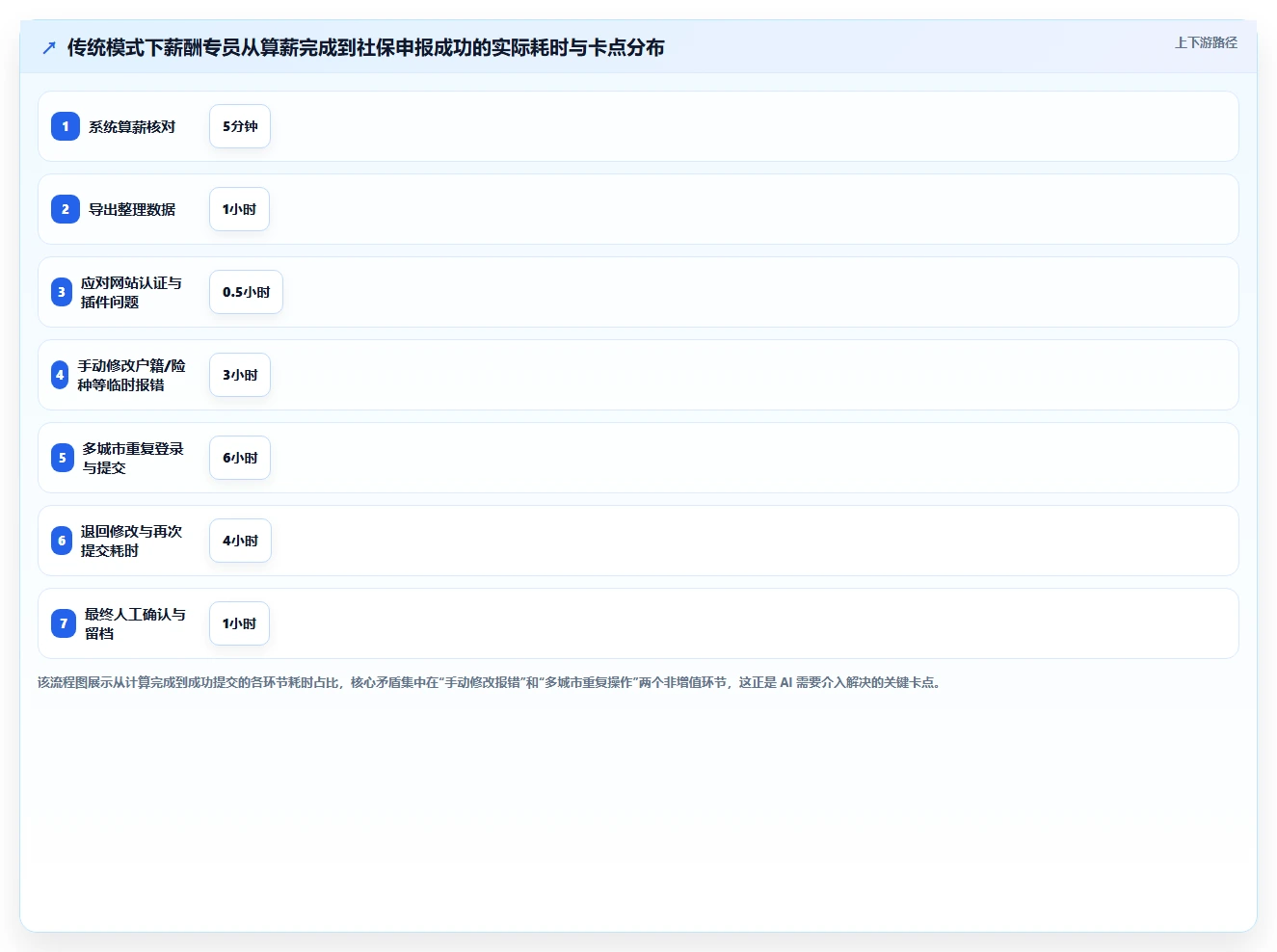Click step number 1 badge
The height and width of the screenshot is (952, 1277).
point(66,126)
